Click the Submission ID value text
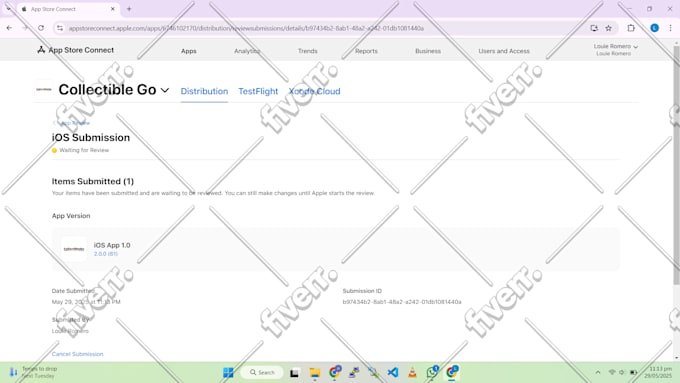This screenshot has height=383, width=680. pyautogui.click(x=402, y=302)
